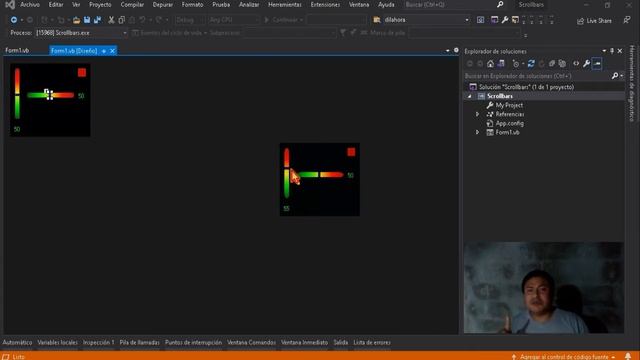The height and width of the screenshot is (360, 640).
Task: Open the dilahora find combo box
Action: [x=467, y=20]
